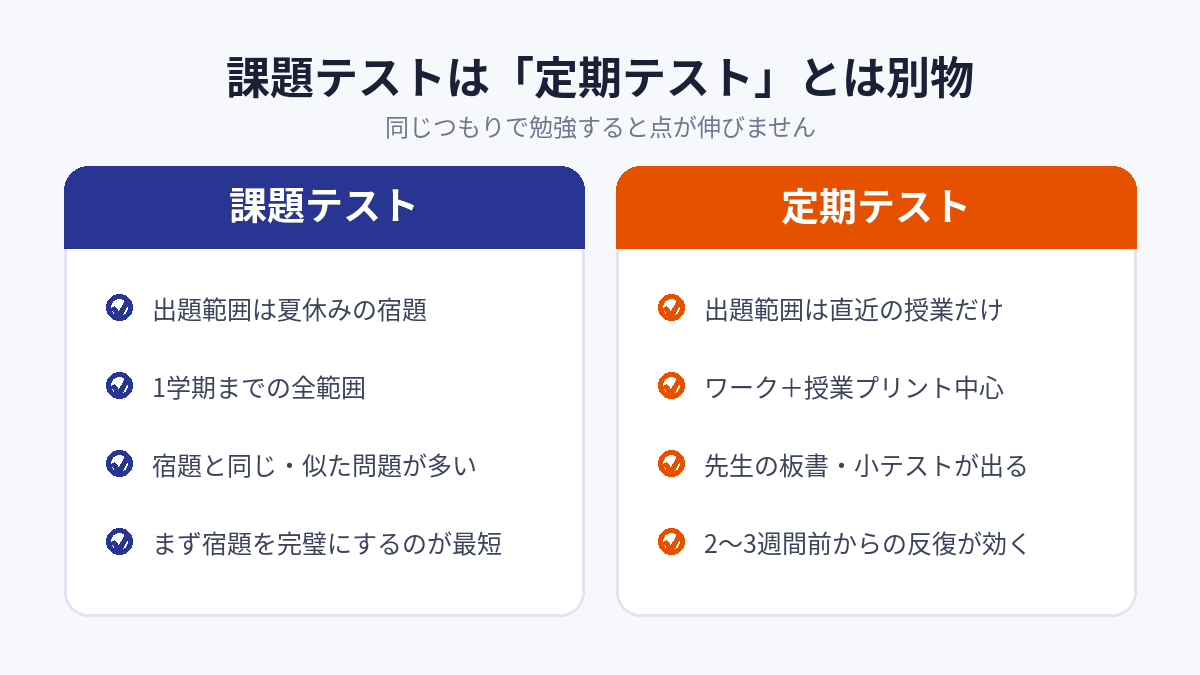This screenshot has height=675, width=1200.
Task: Click the orange check beside ワーク＋授業プリント中心
Action: tap(671, 386)
